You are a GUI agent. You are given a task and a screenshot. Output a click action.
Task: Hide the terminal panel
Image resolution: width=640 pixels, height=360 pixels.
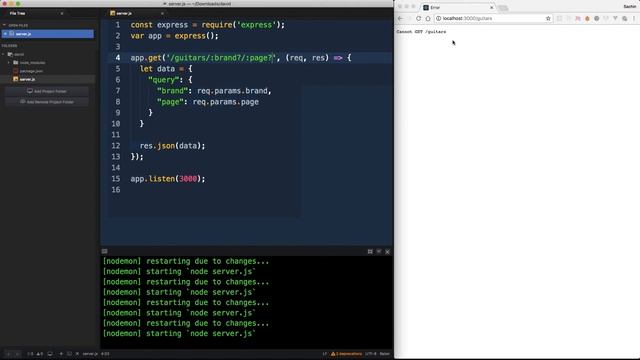[379, 252]
